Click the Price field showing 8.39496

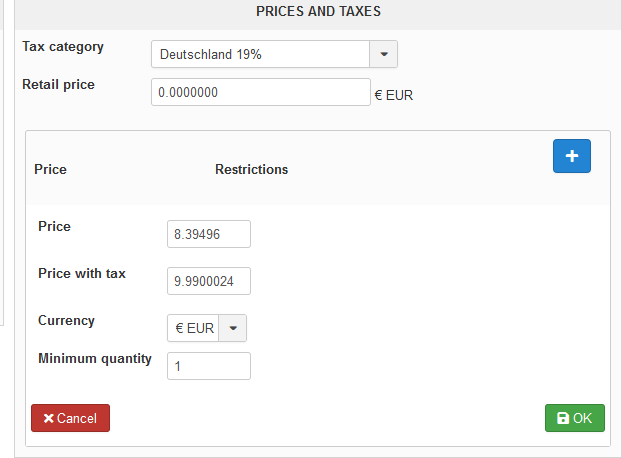tap(209, 234)
